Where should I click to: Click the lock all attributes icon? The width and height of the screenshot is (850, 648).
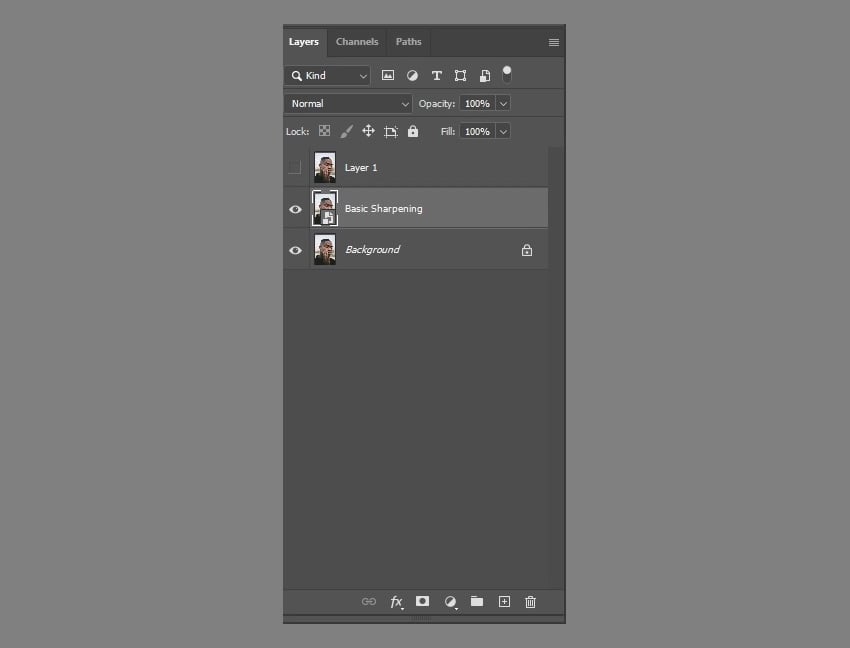pos(414,131)
